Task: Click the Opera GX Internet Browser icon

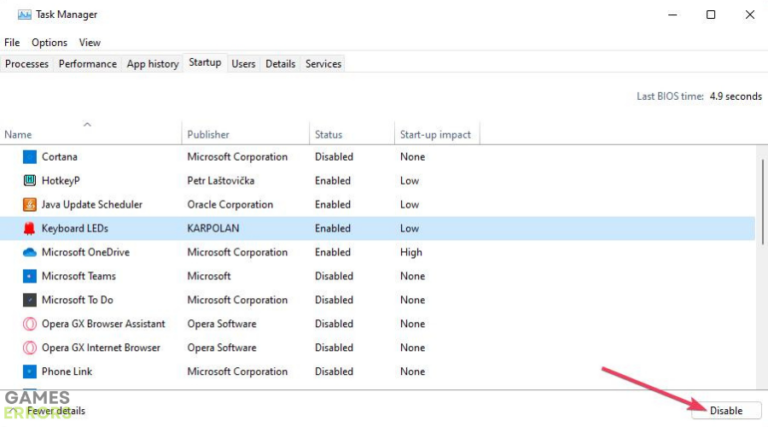Action: [x=30, y=348]
